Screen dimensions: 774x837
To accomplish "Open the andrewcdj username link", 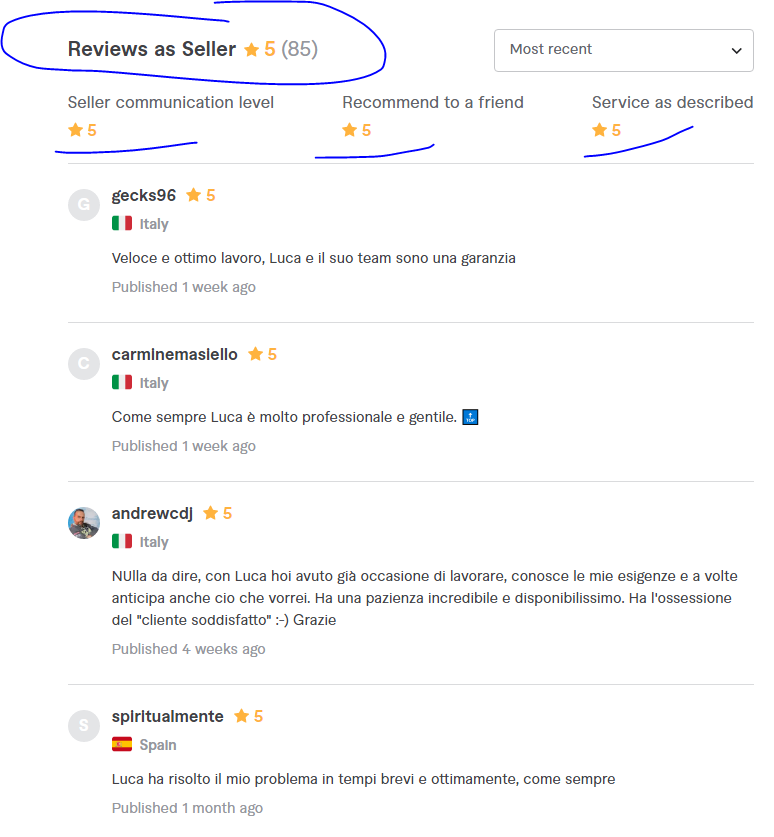I will (x=152, y=514).
